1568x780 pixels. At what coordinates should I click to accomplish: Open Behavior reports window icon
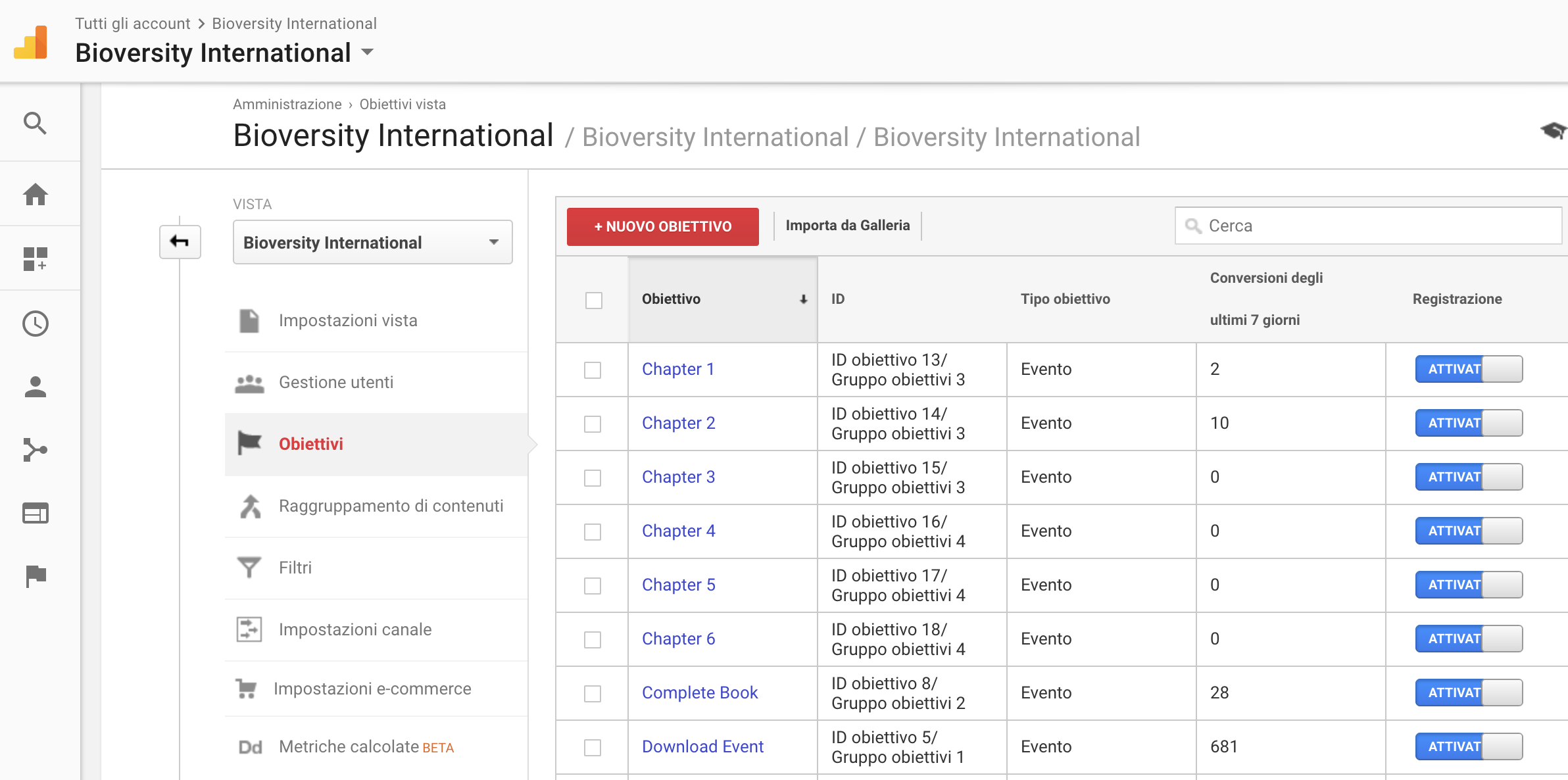click(35, 513)
